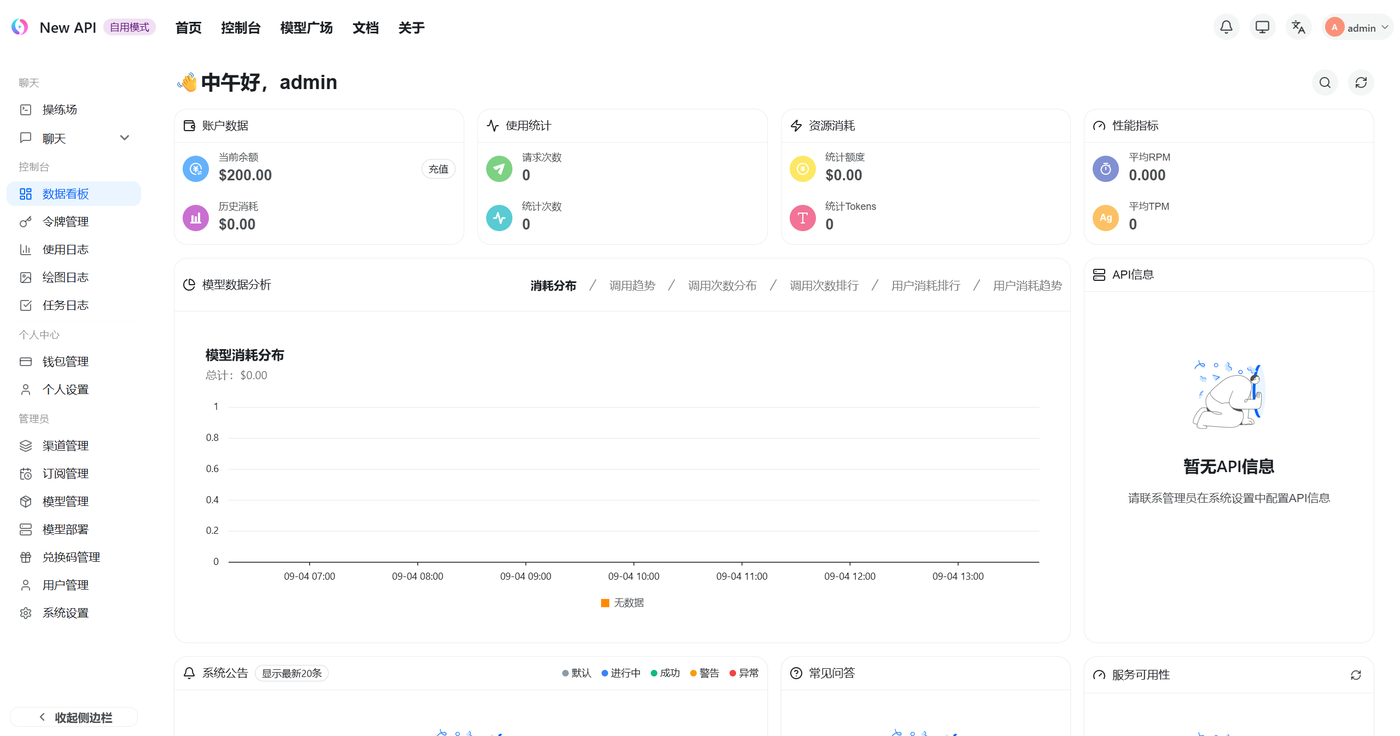Click the 总计：$0.00 chart subtitle

236,376
